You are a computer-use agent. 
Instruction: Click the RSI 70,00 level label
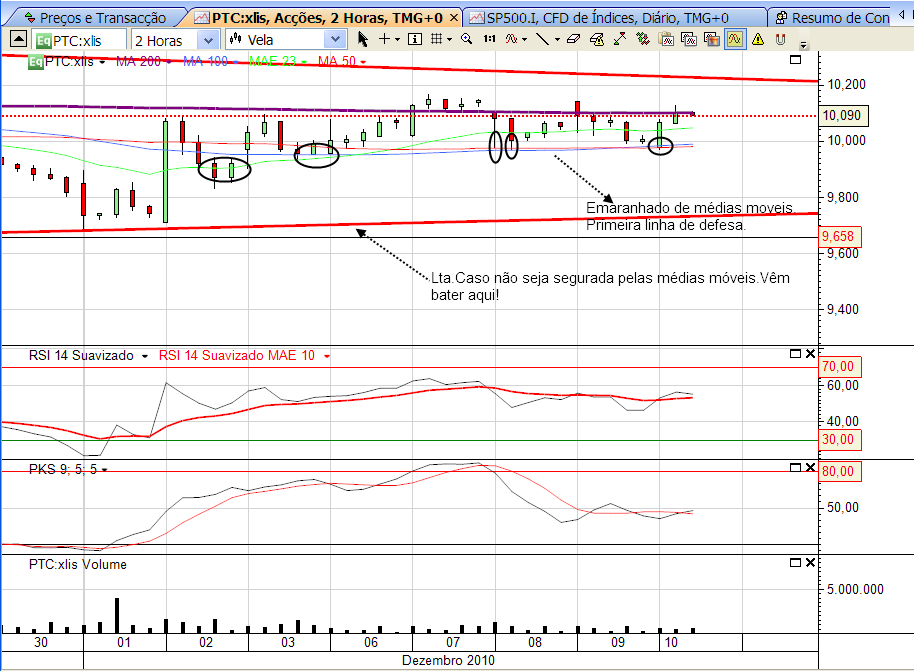coord(839,367)
